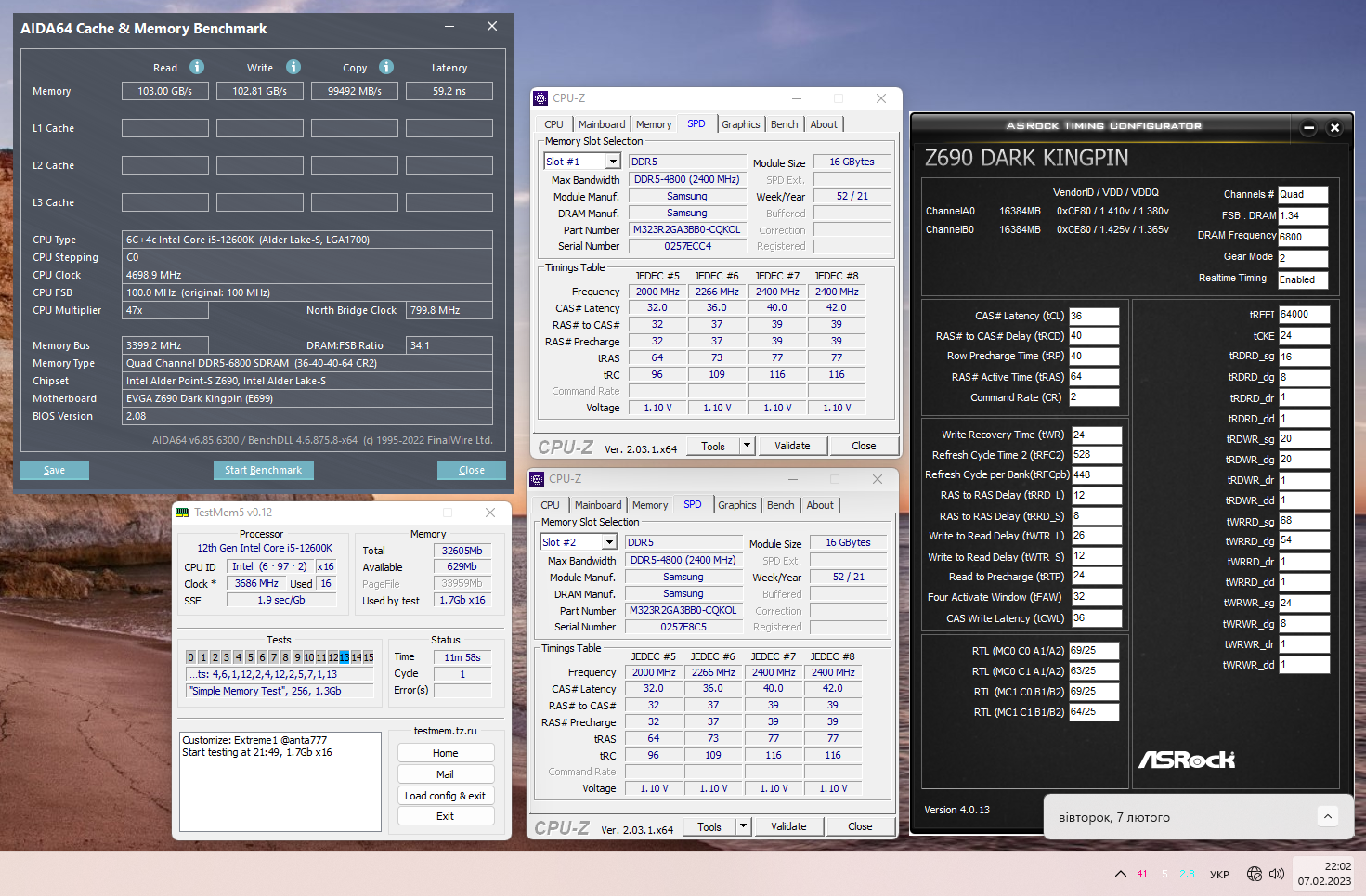Click tREFI value field showing 64000

point(1304,314)
